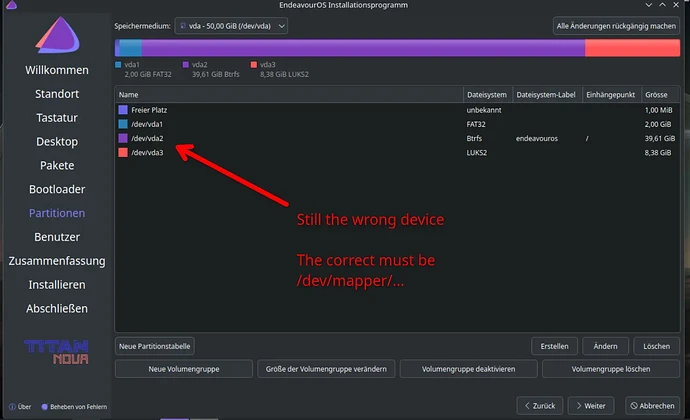This screenshot has width=690, height=420.
Task: Select the /dev/vda3 partition row
Action: [x=397, y=152]
